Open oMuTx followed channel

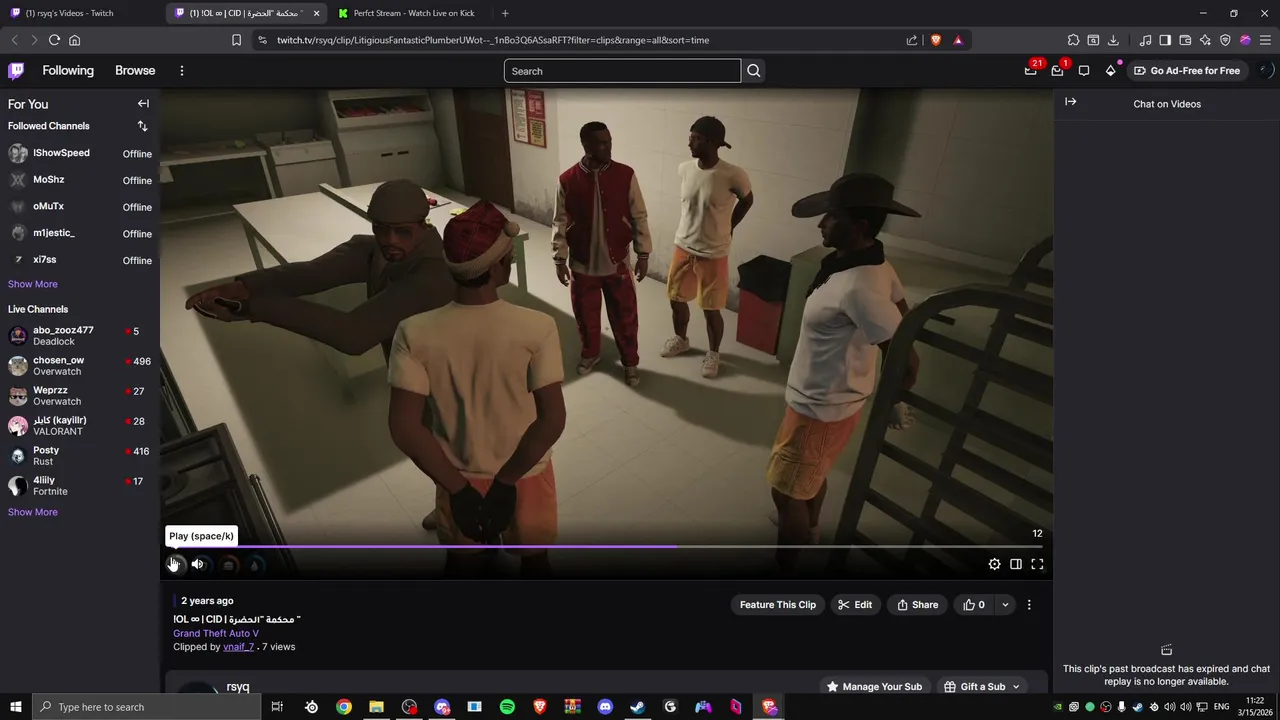(80, 207)
